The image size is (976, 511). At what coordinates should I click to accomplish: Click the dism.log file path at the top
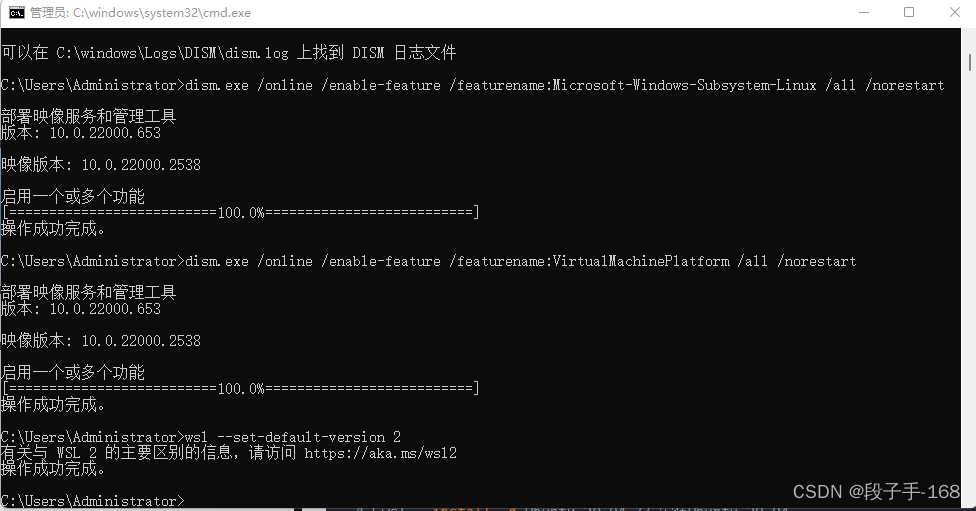[172, 53]
